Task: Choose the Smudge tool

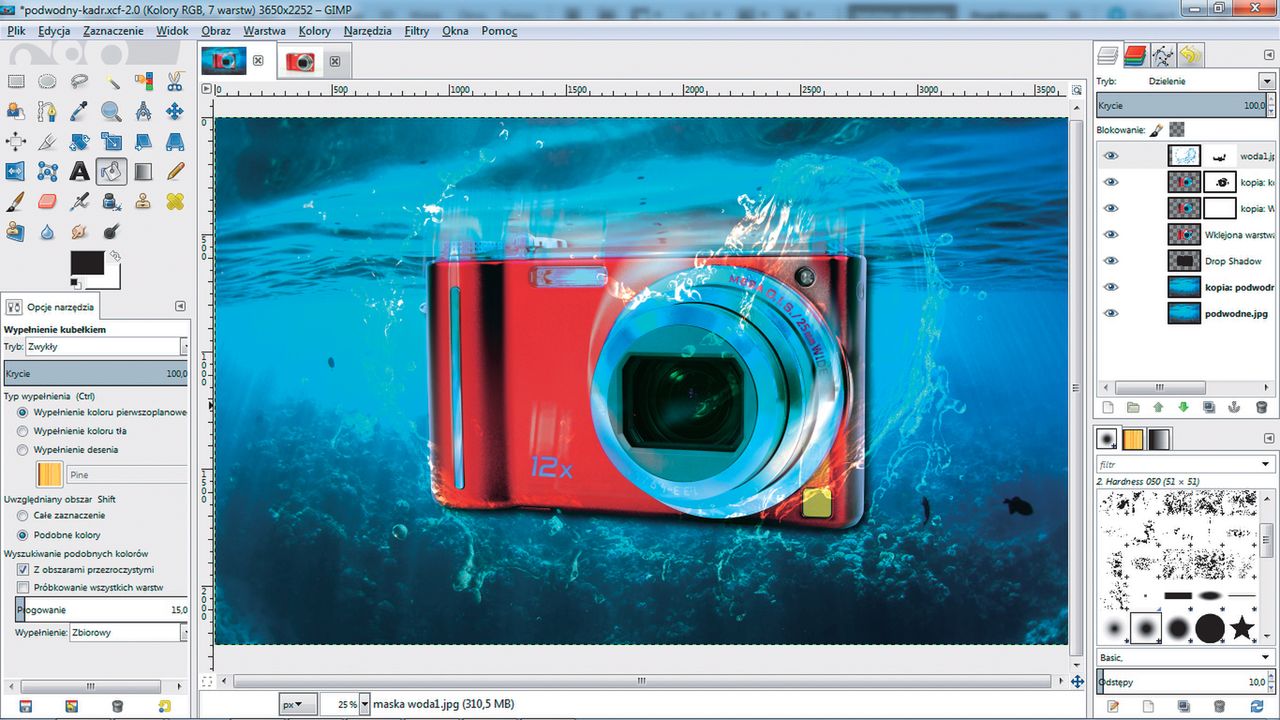Action: point(79,231)
